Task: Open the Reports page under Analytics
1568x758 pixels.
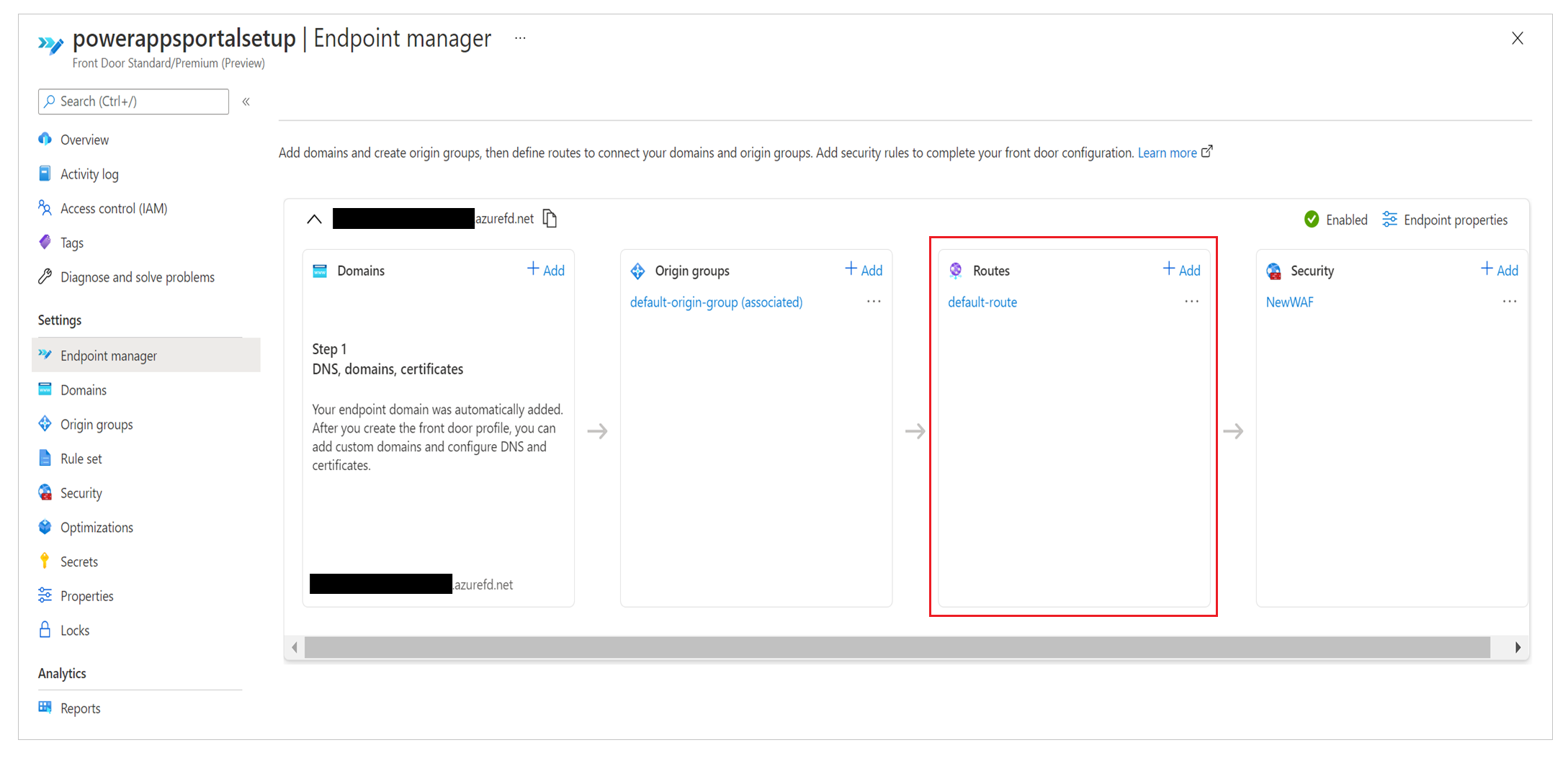Action: coord(81,708)
